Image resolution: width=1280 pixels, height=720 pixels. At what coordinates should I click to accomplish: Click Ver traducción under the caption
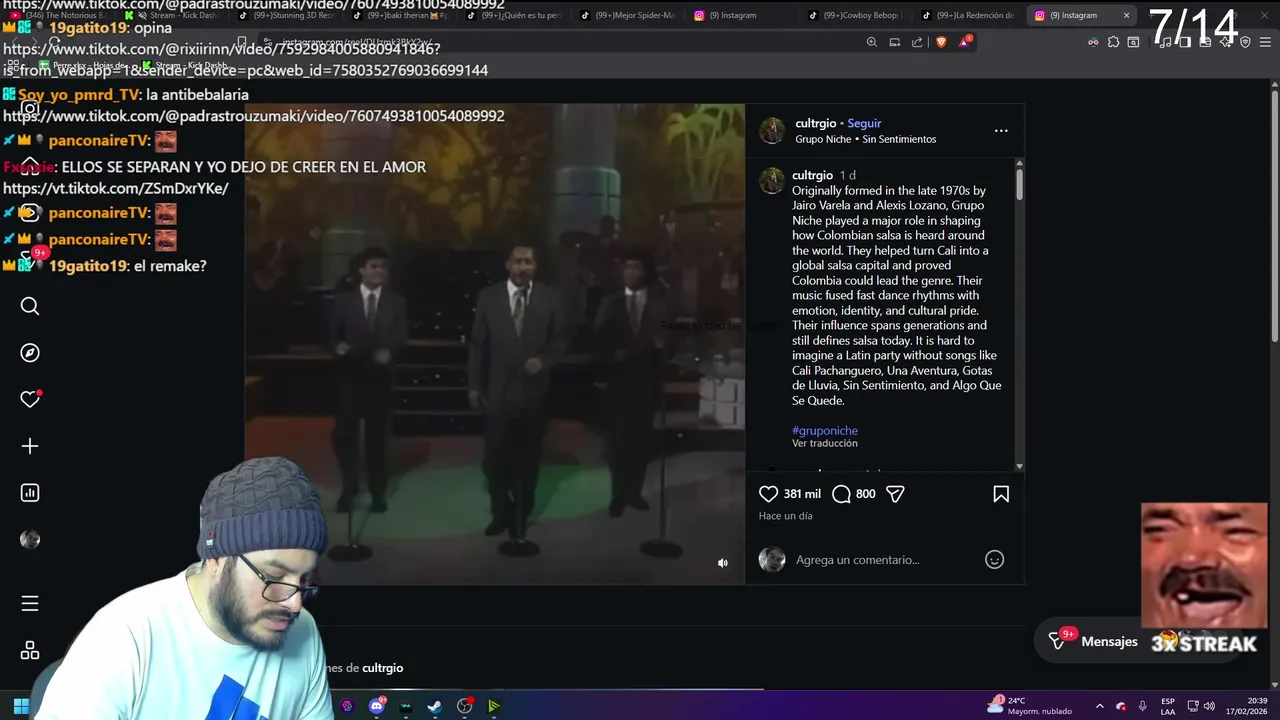825,444
